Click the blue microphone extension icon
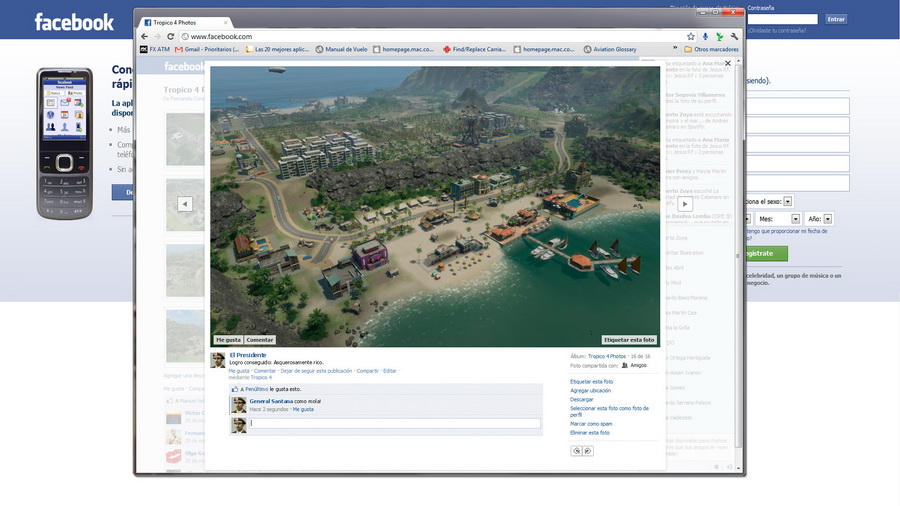This screenshot has height=506, width=900. coord(705,36)
